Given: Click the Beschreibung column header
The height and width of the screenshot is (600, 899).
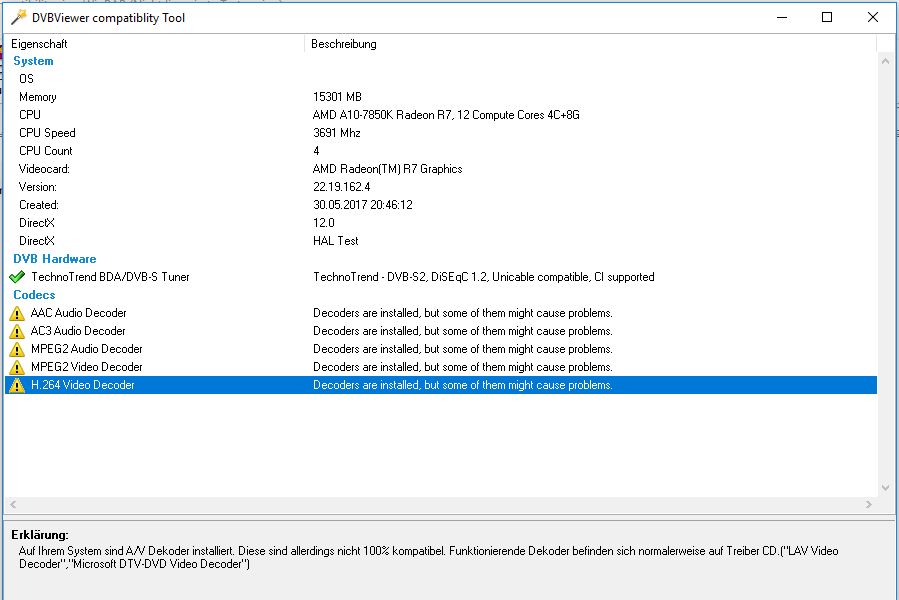Looking at the screenshot, I should tap(591, 44).
